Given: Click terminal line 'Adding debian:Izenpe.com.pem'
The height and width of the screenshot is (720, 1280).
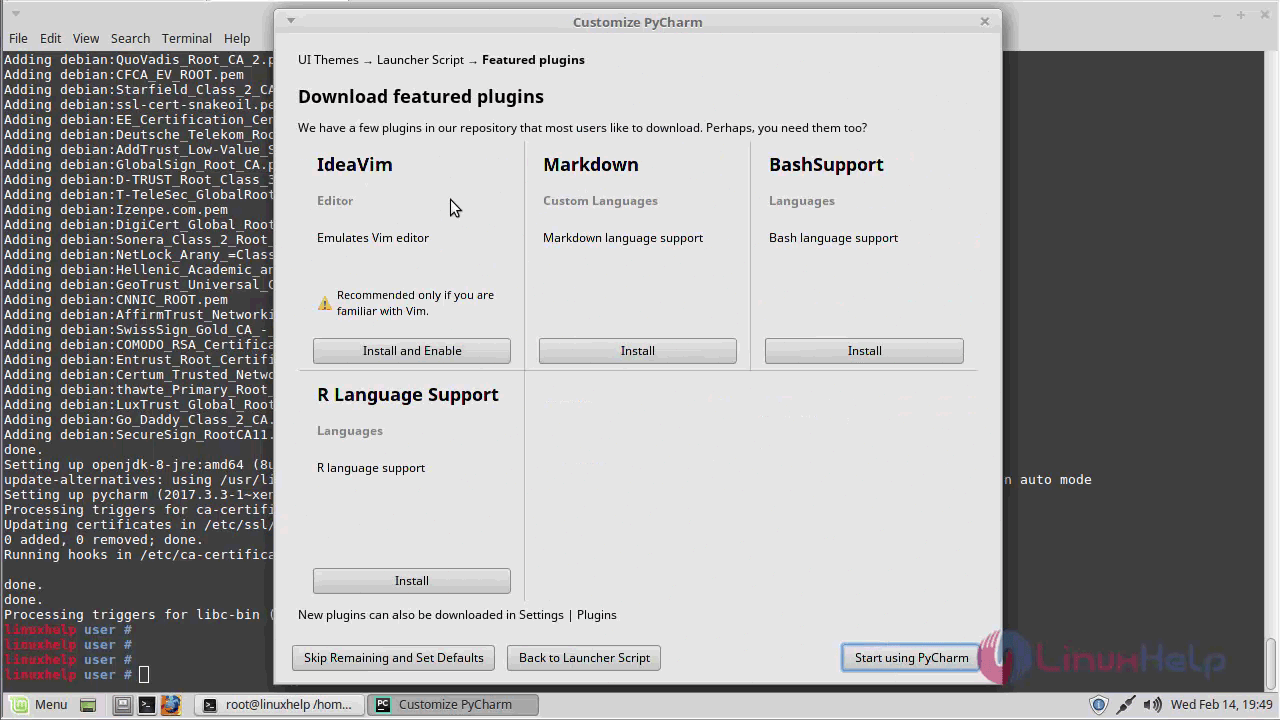Looking at the screenshot, I should pyautogui.click(x=116, y=210).
